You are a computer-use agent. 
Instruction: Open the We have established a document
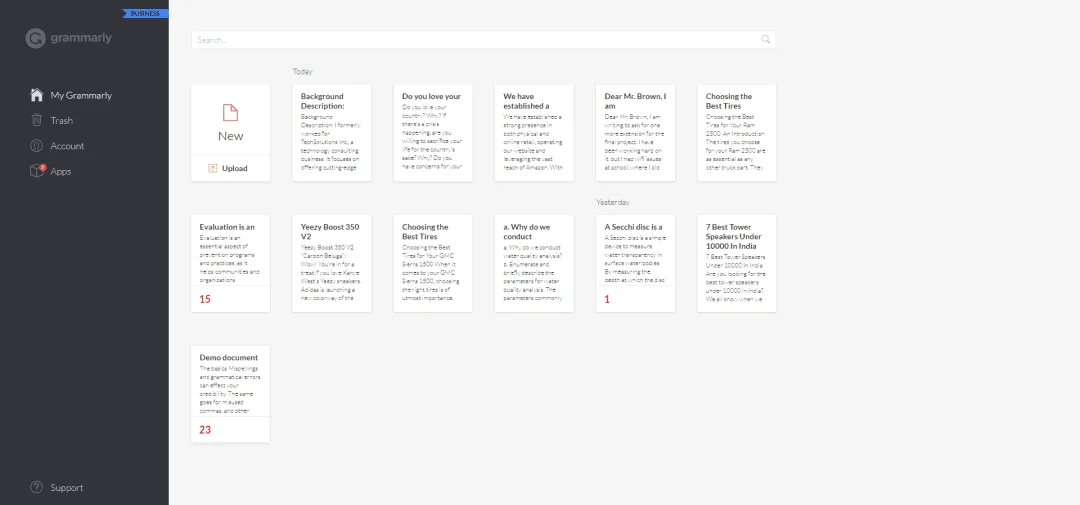pyautogui.click(x=534, y=133)
